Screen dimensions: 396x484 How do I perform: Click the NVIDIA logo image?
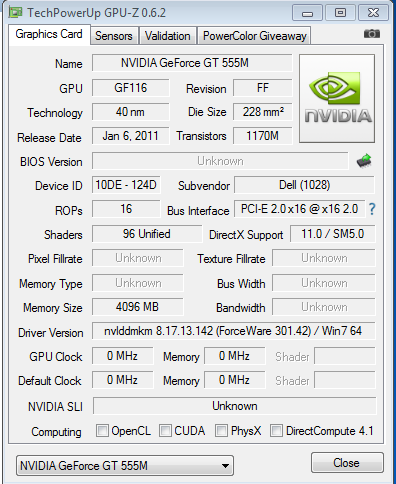click(337, 99)
